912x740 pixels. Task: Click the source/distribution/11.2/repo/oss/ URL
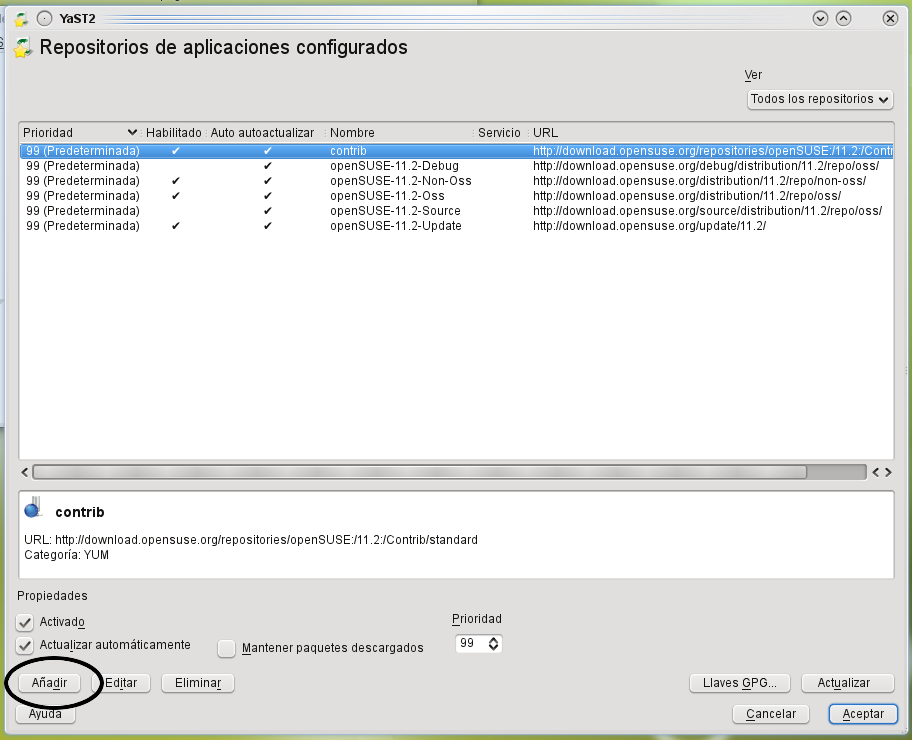[x=708, y=211]
